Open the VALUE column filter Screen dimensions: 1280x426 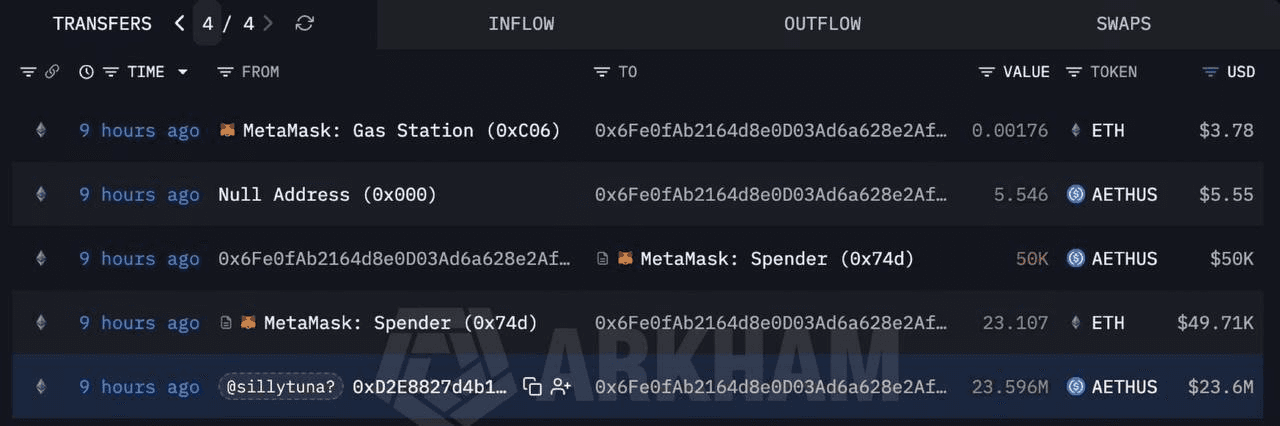987,72
